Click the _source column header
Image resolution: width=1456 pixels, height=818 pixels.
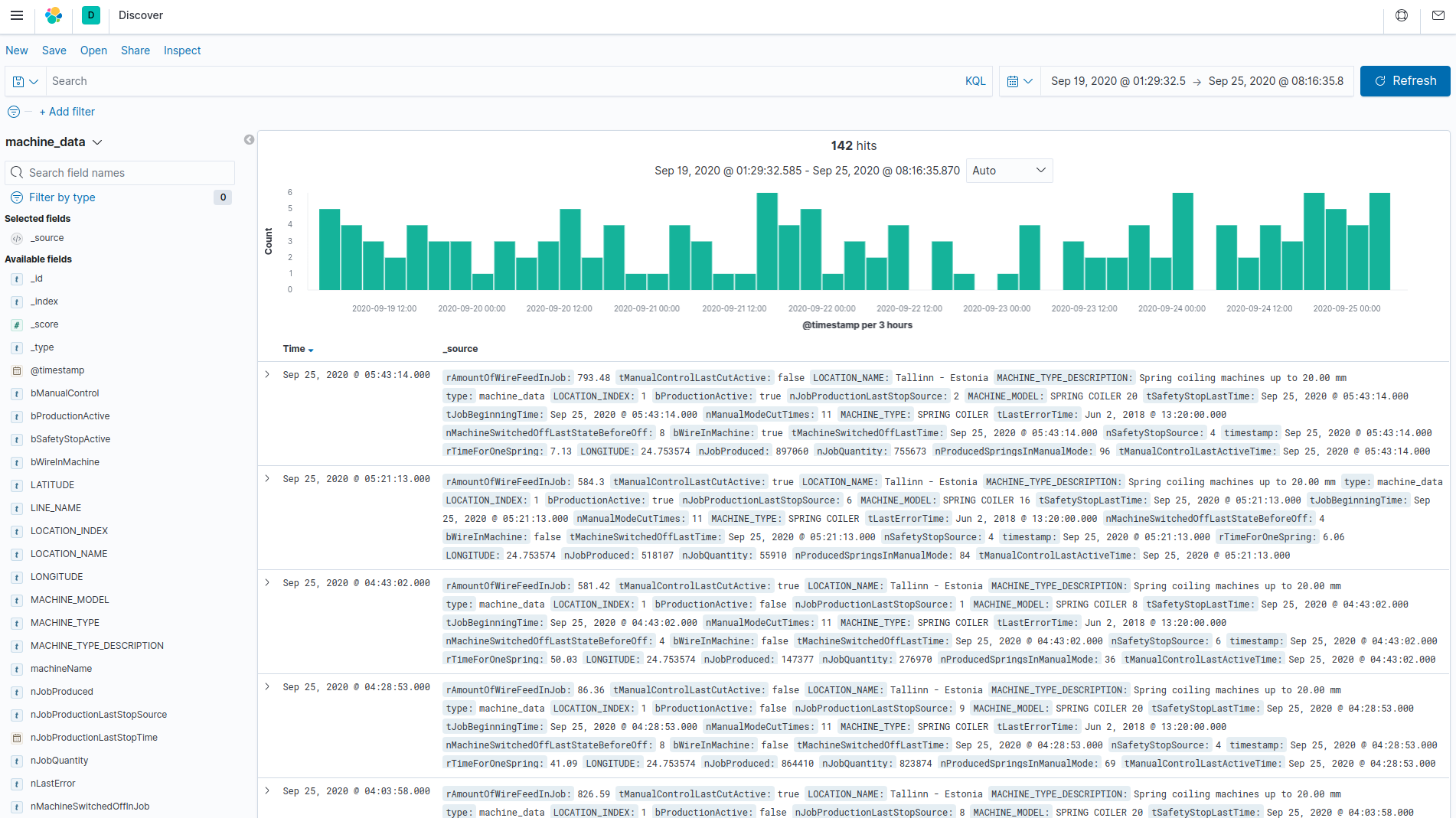point(460,349)
